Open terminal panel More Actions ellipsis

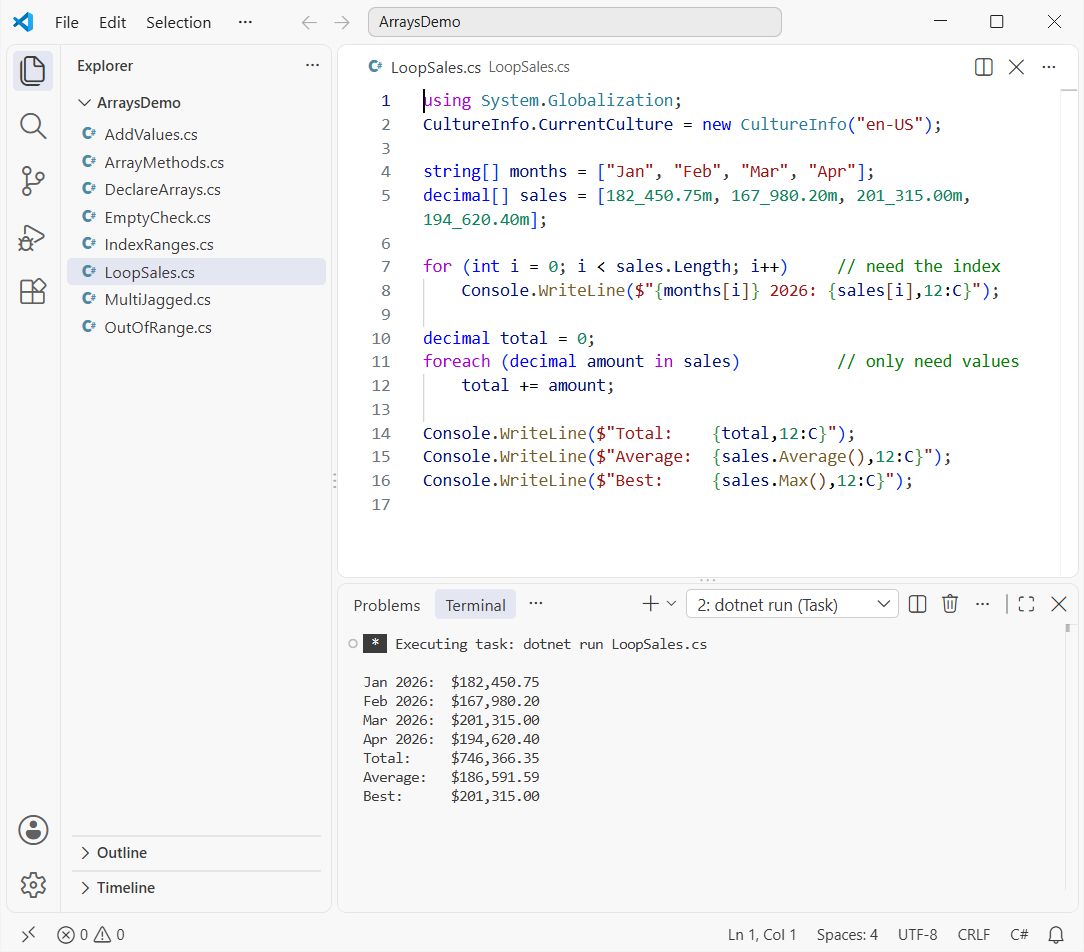[x=982, y=604]
